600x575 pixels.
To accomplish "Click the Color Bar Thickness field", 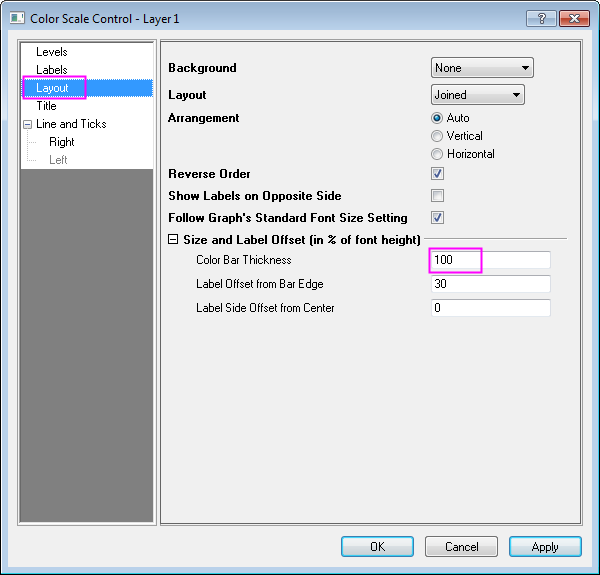I will (x=490, y=260).
